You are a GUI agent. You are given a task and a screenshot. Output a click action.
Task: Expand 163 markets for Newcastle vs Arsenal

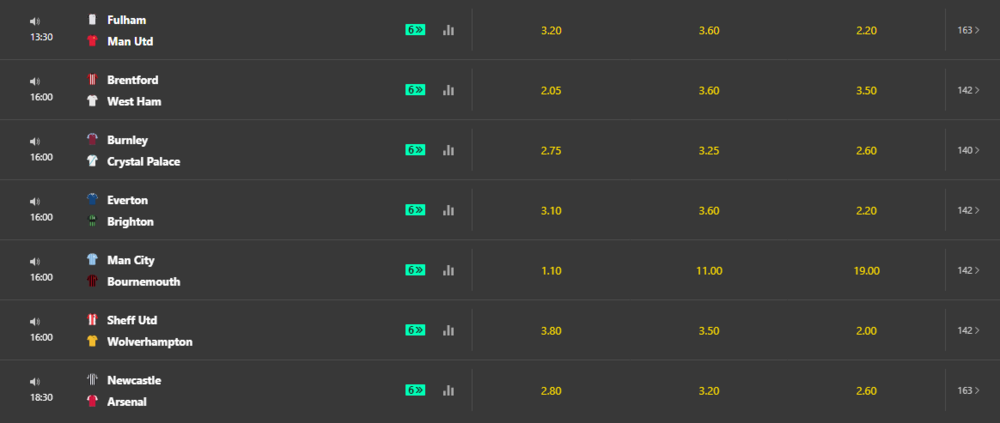click(969, 390)
